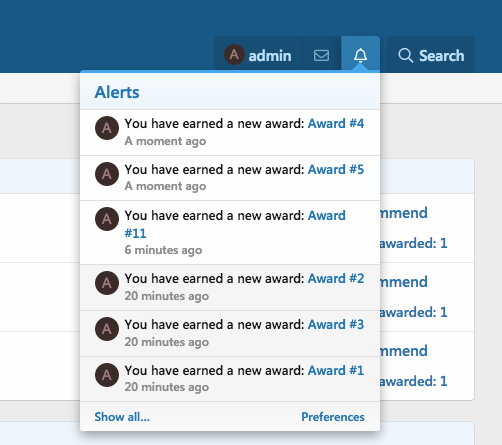Open the admin account menu
The width and height of the screenshot is (502, 445).
pyautogui.click(x=258, y=55)
